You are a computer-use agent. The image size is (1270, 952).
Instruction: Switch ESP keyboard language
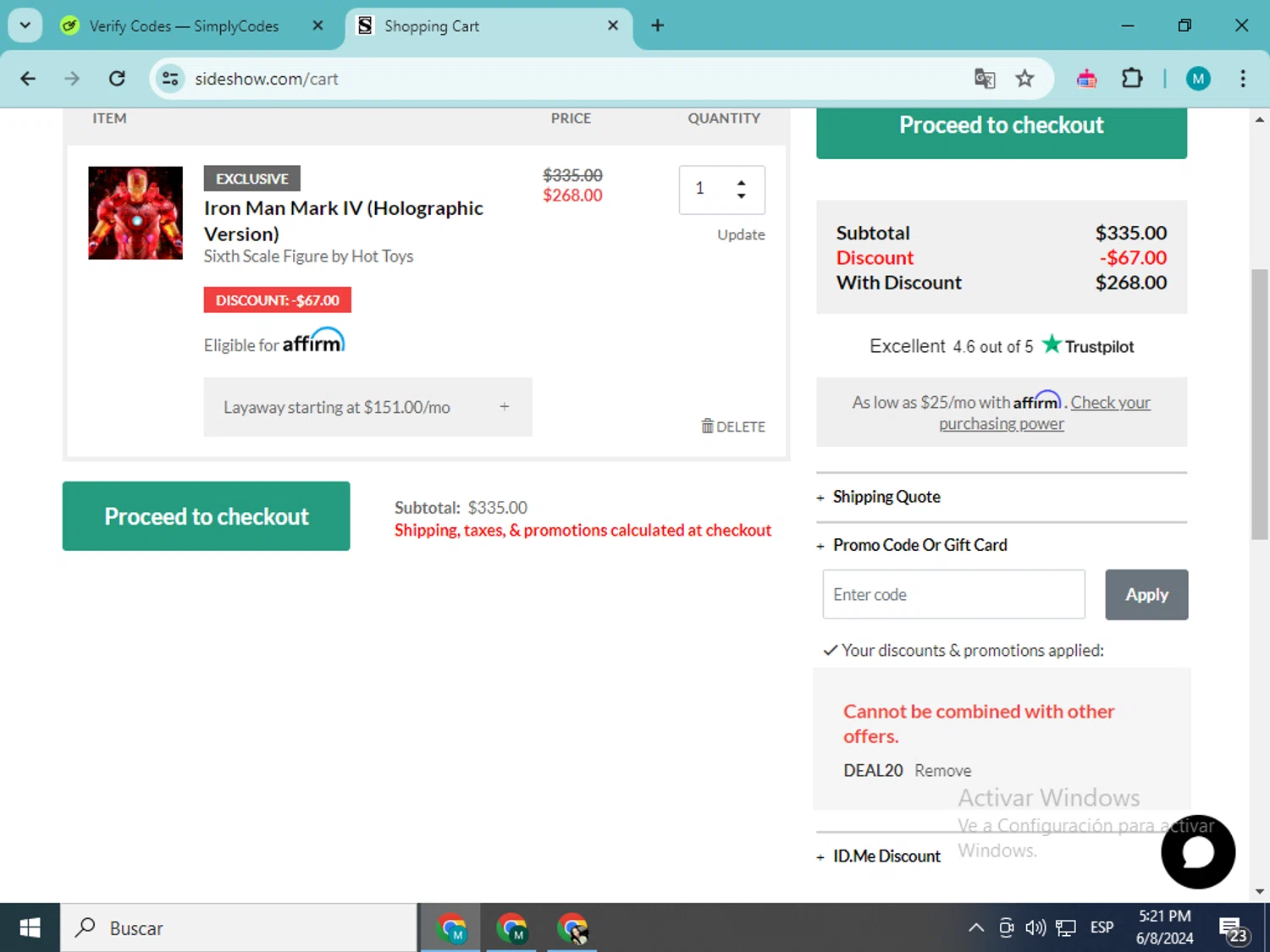1102,927
